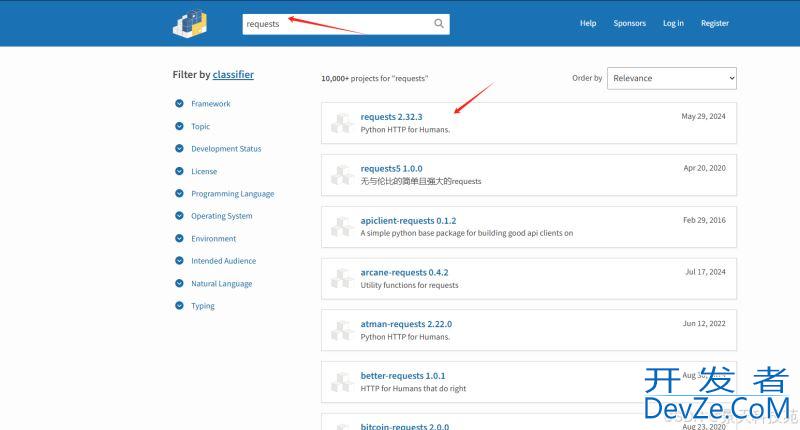
Task: Expand the Topic filter chevron
Action: tap(179, 126)
